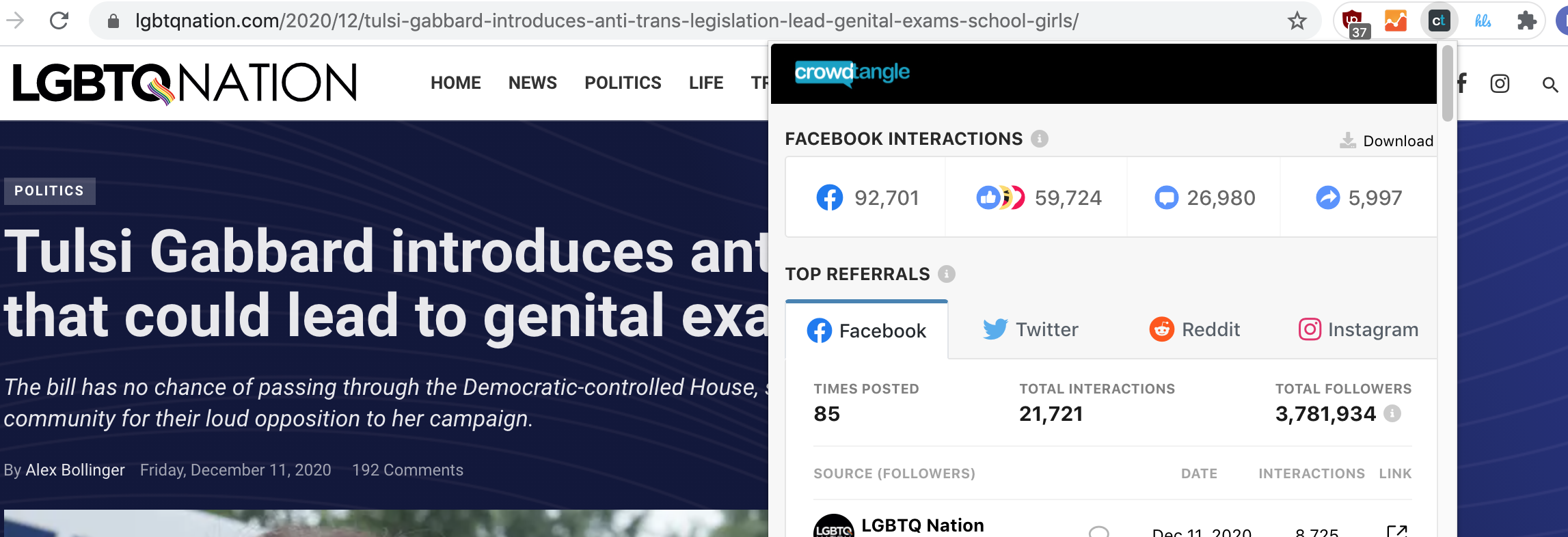Open Alex Bollinger's author page
The image size is (1568, 537).
pyautogui.click(x=75, y=469)
